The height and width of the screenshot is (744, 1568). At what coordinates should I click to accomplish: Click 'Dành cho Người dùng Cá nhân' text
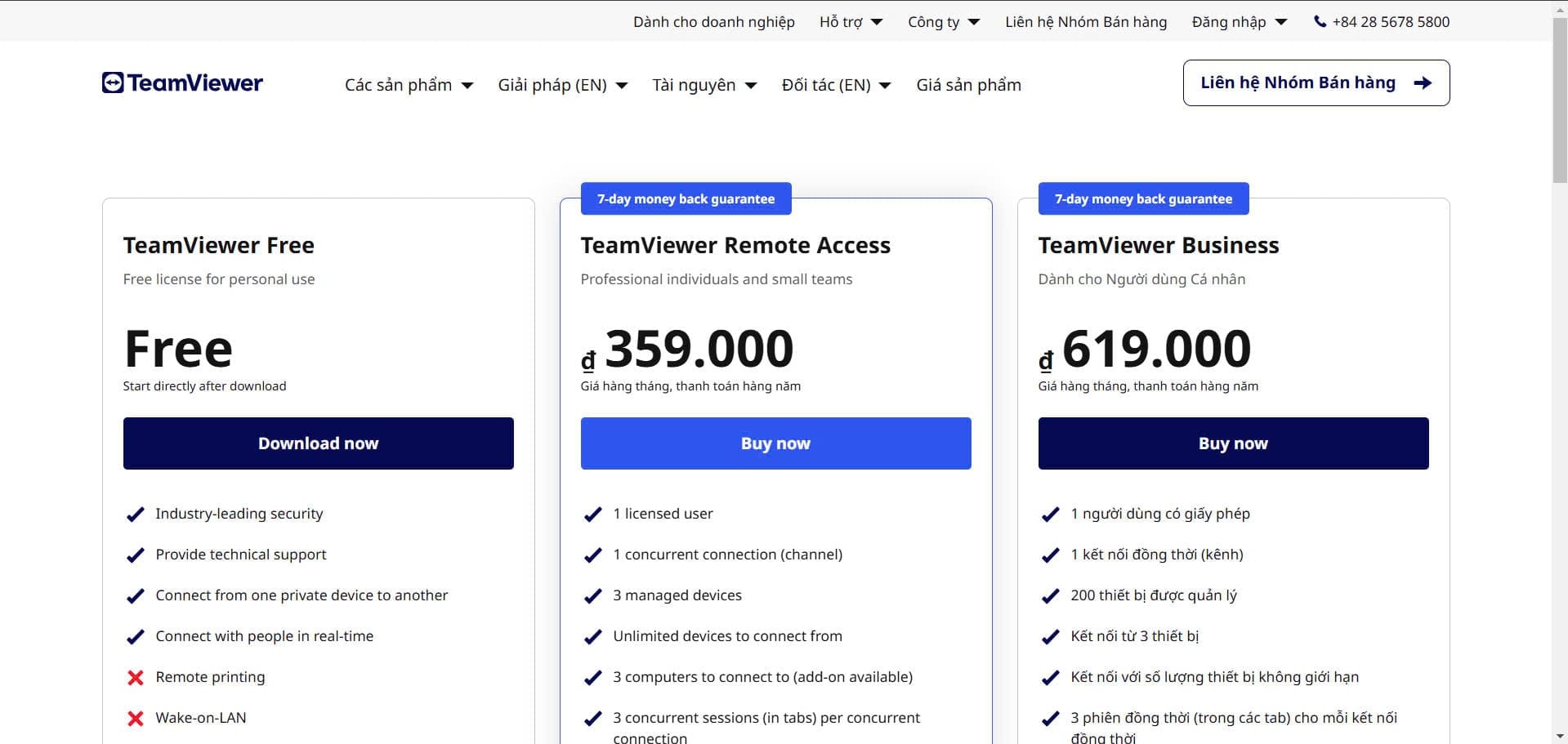(x=1142, y=279)
